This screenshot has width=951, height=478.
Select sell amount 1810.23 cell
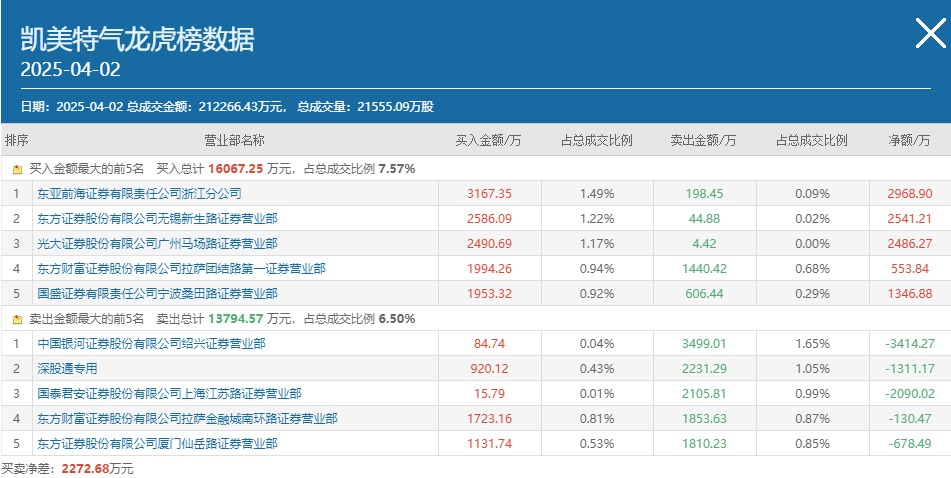tap(705, 443)
